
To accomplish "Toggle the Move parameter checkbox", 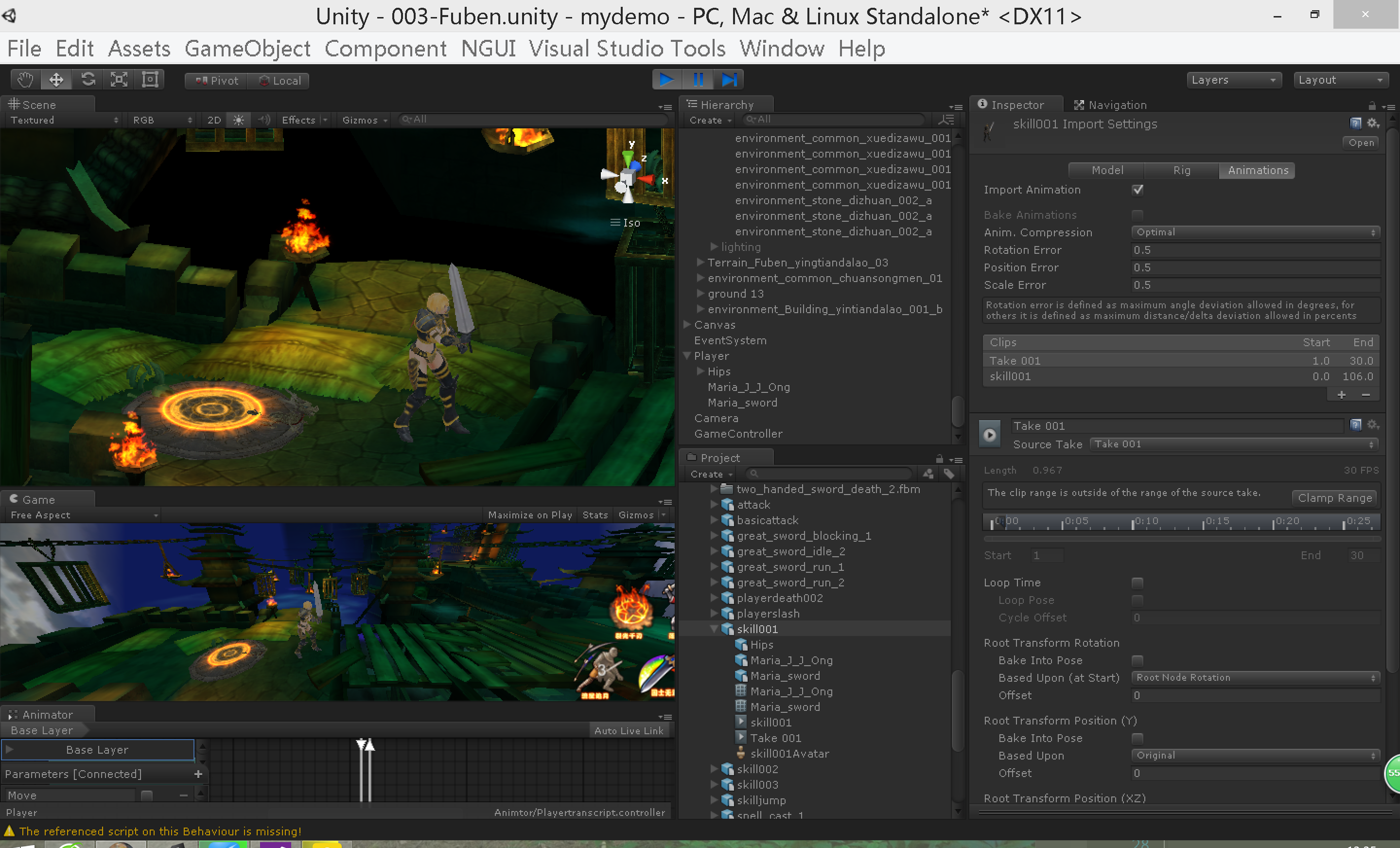I will [147, 795].
